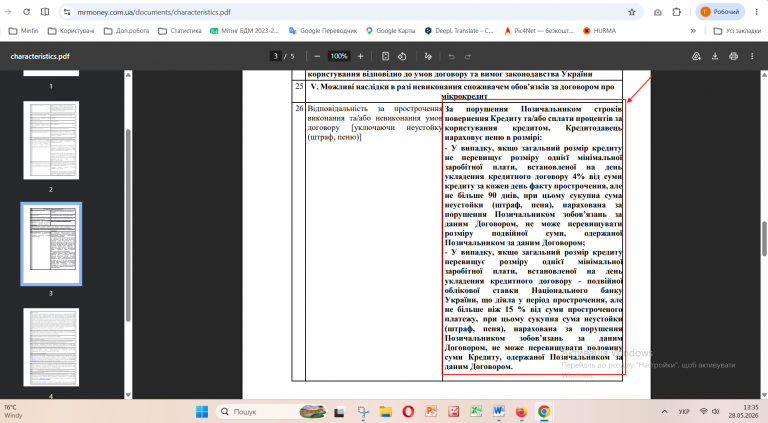Click the Chrome taskbar icon

coord(544,412)
